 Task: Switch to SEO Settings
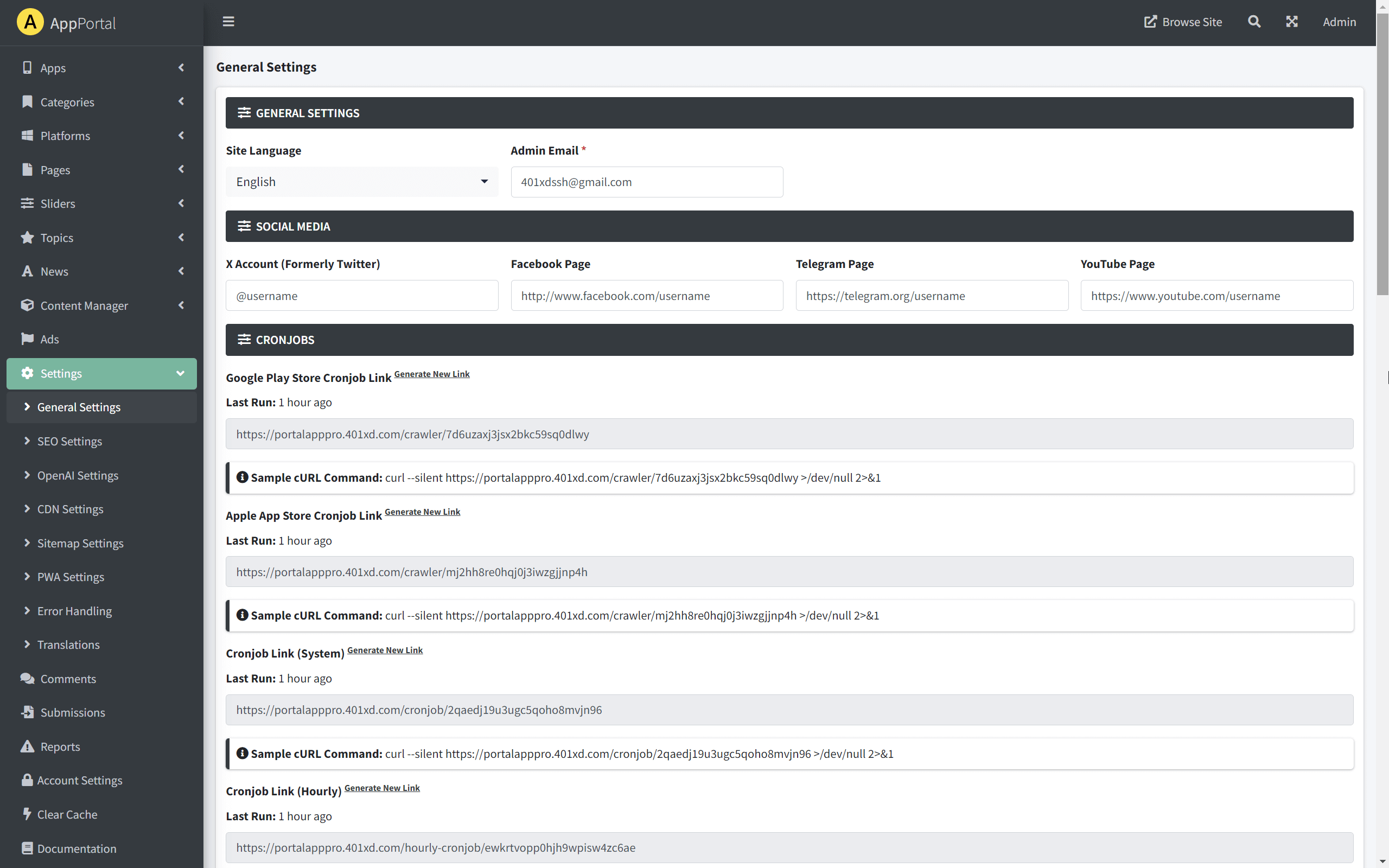[69, 441]
